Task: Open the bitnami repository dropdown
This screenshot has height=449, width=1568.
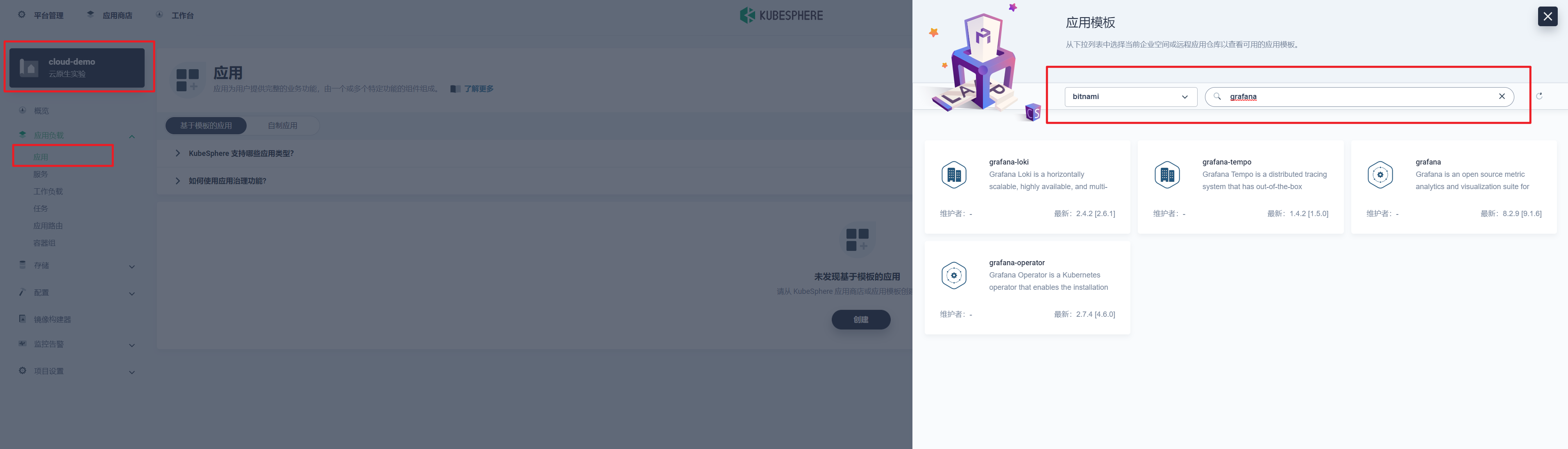Action: click(x=1130, y=97)
